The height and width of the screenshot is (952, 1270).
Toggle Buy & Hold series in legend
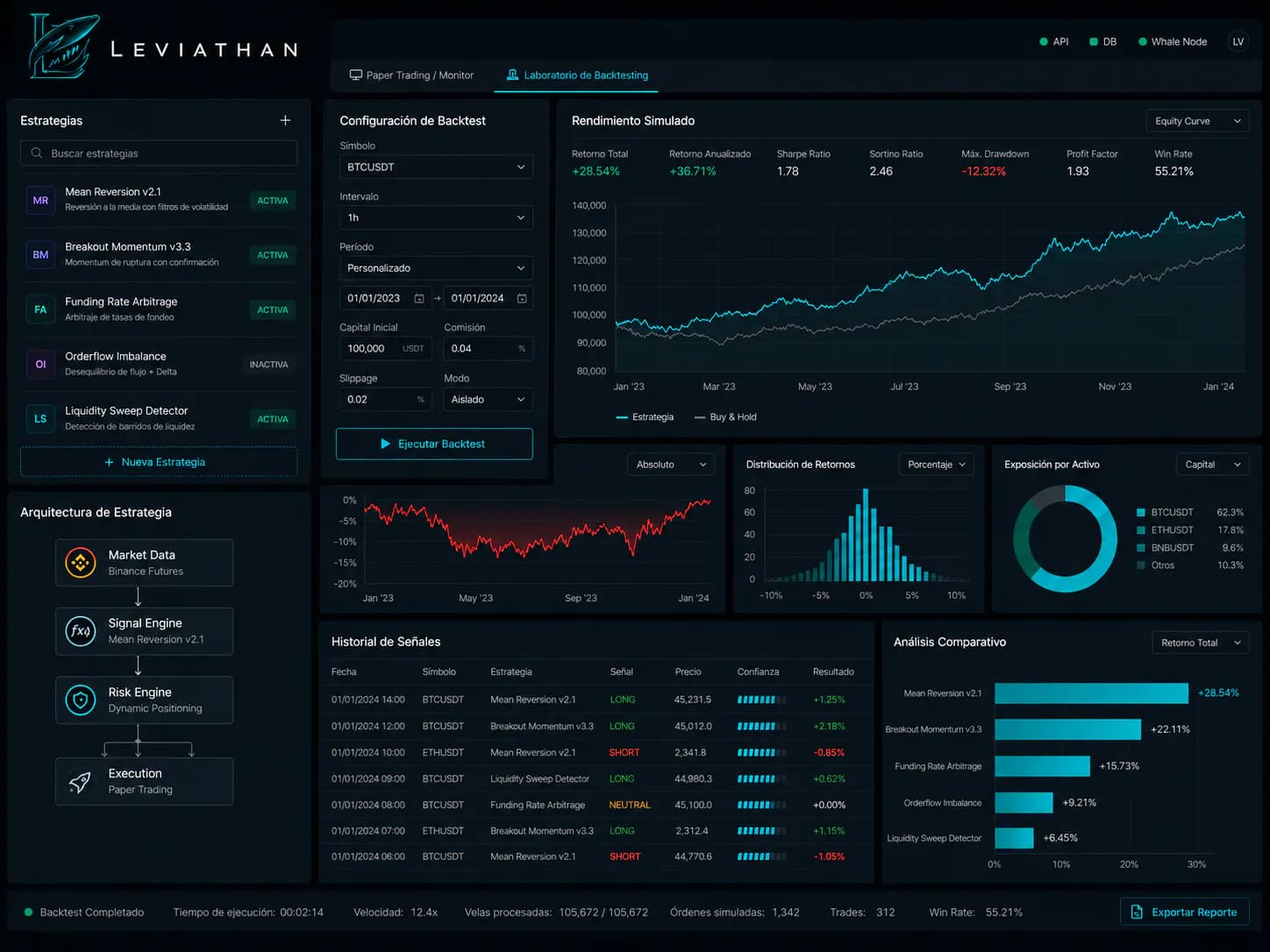point(725,417)
